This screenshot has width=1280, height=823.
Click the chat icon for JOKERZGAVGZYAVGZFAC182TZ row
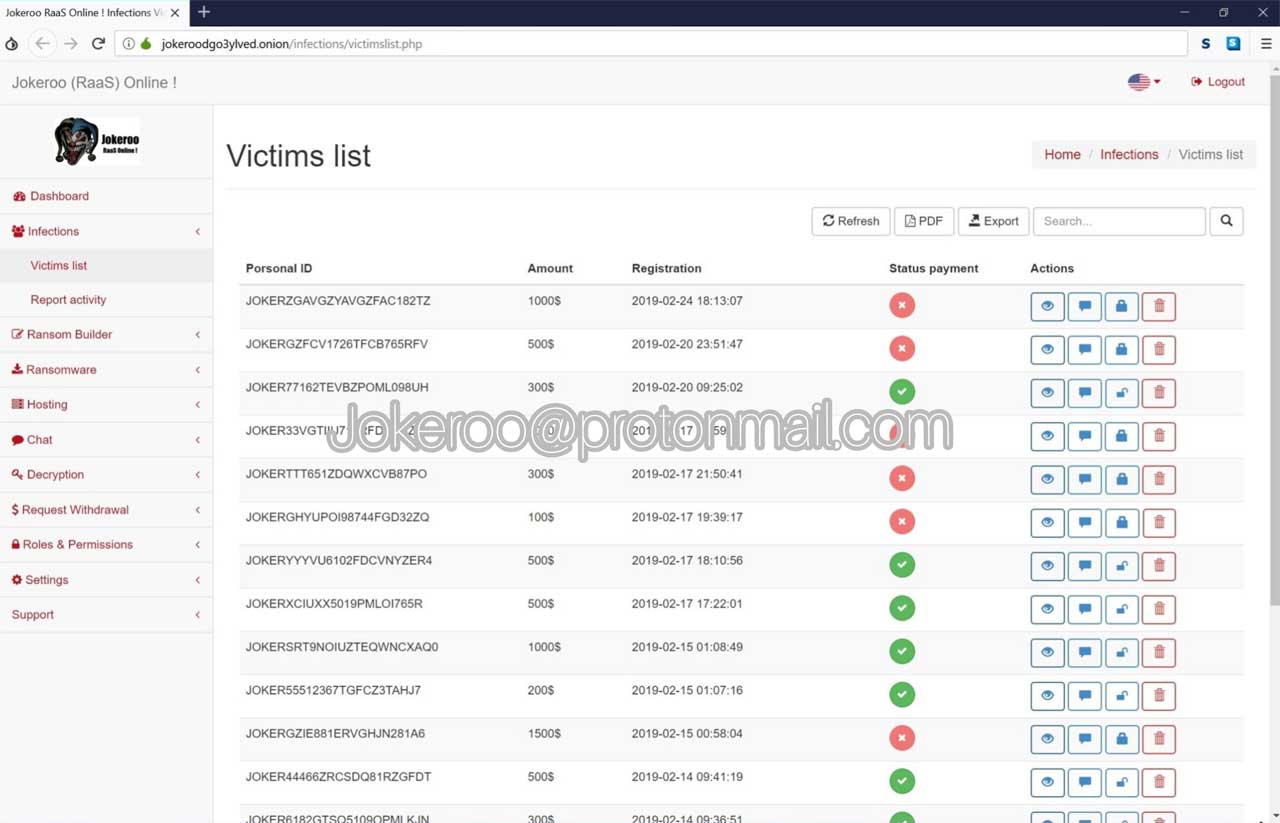click(1084, 306)
